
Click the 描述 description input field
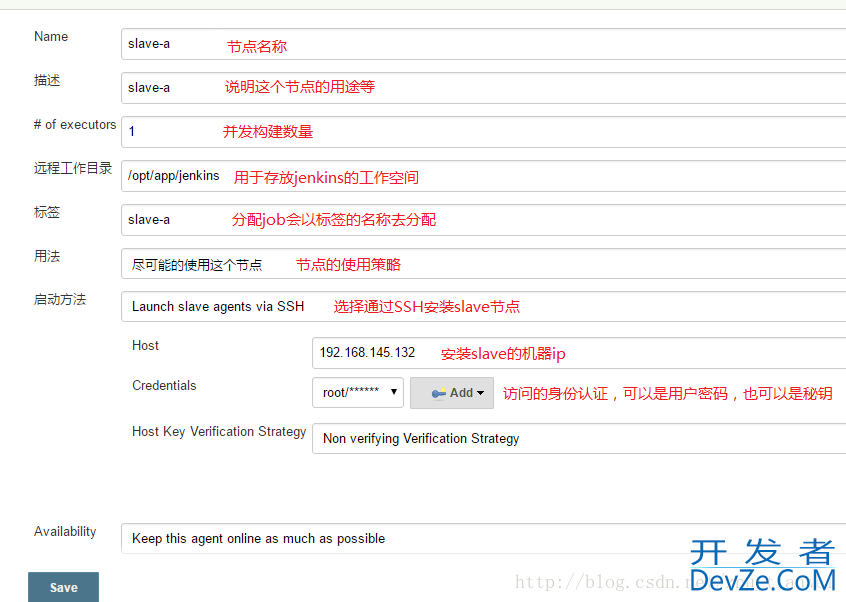click(x=483, y=88)
